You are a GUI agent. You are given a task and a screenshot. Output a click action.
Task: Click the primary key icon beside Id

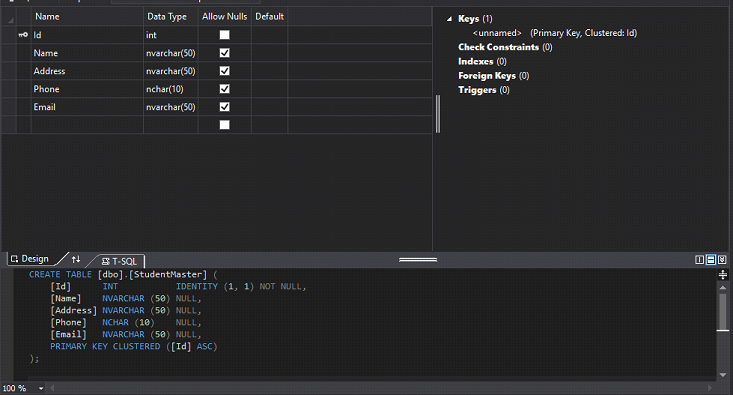point(23,35)
